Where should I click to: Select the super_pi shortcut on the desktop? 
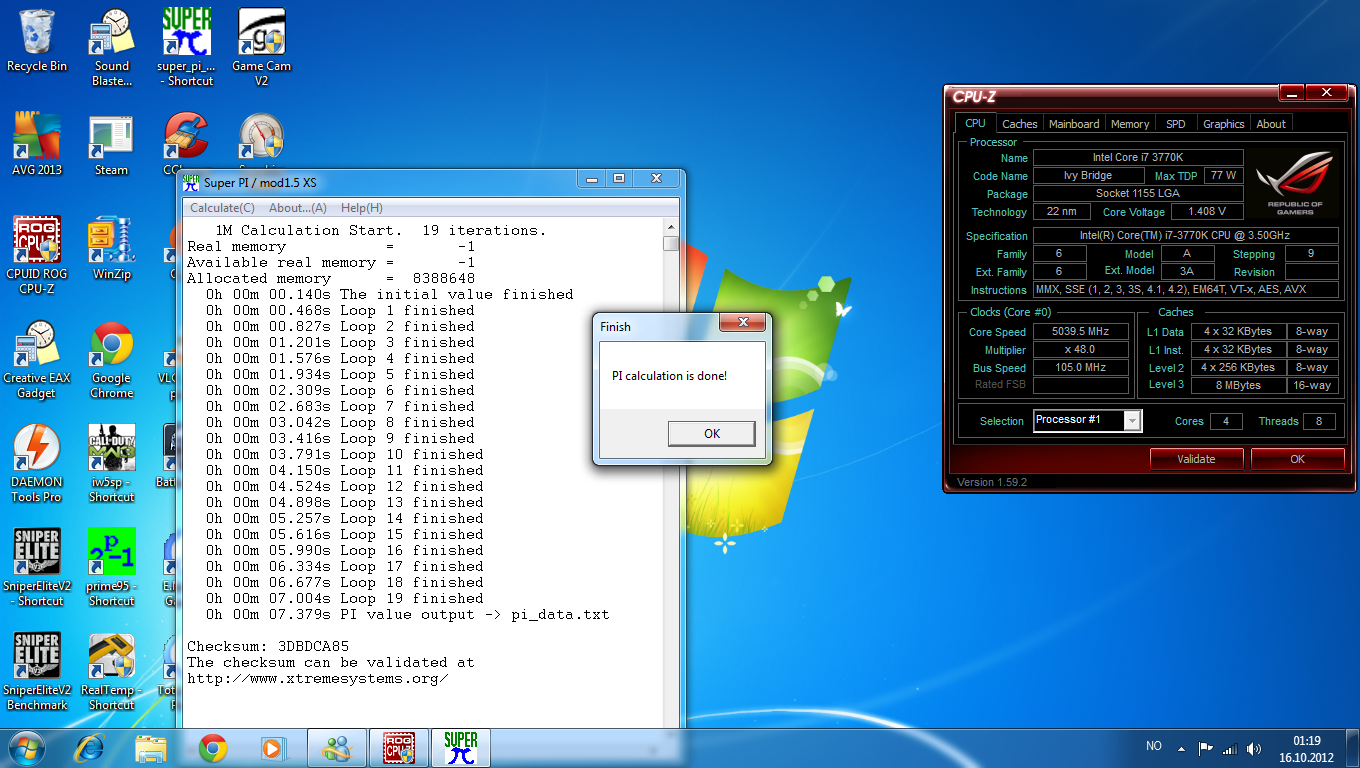click(186, 47)
